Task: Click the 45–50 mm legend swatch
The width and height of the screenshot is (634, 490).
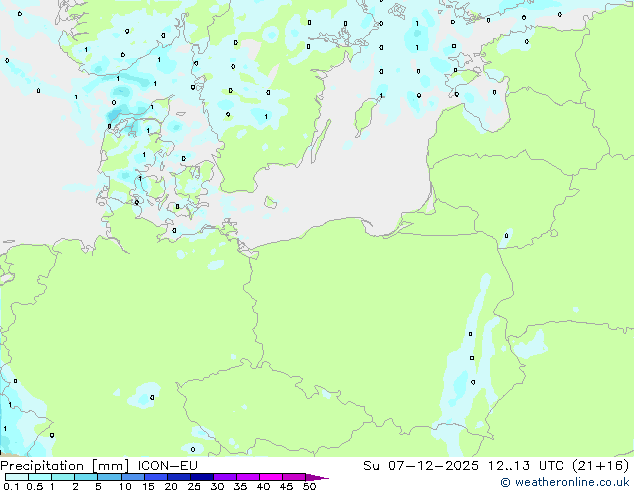Action: (294, 477)
